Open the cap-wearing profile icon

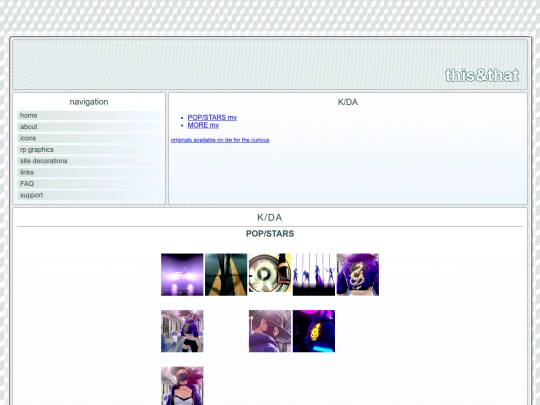click(x=270, y=331)
